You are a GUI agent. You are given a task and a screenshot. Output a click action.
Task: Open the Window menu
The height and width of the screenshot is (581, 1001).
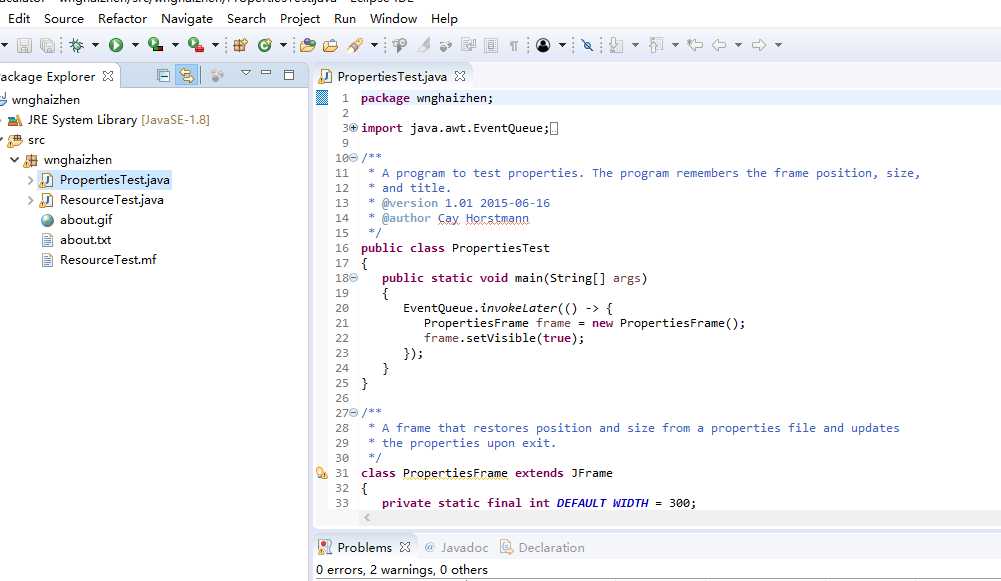pyautogui.click(x=393, y=19)
